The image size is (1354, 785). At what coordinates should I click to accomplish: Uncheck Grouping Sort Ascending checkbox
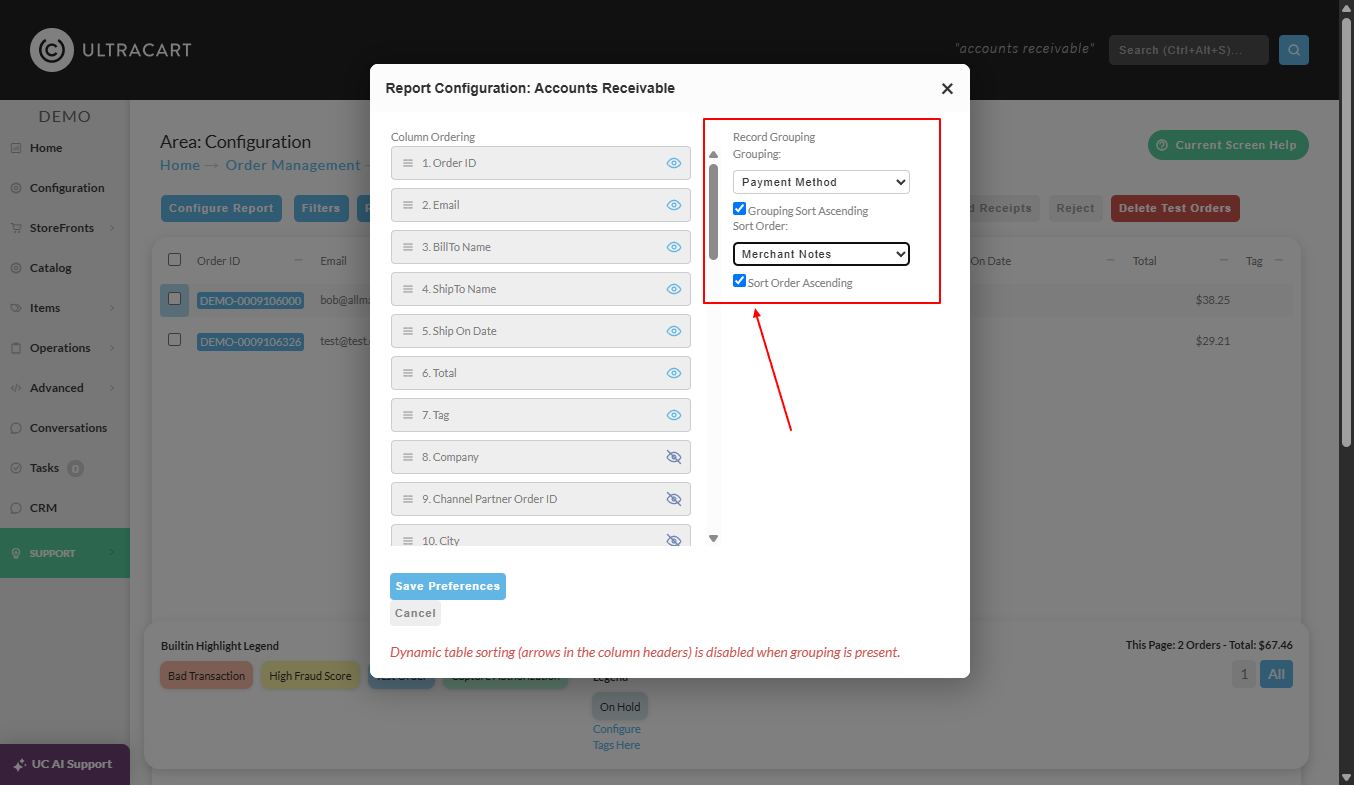pos(740,209)
